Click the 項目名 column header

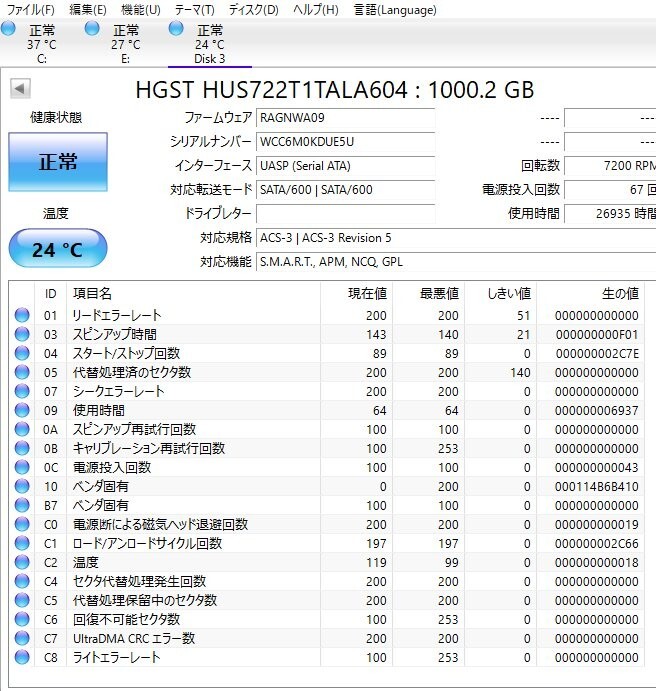coord(193,293)
